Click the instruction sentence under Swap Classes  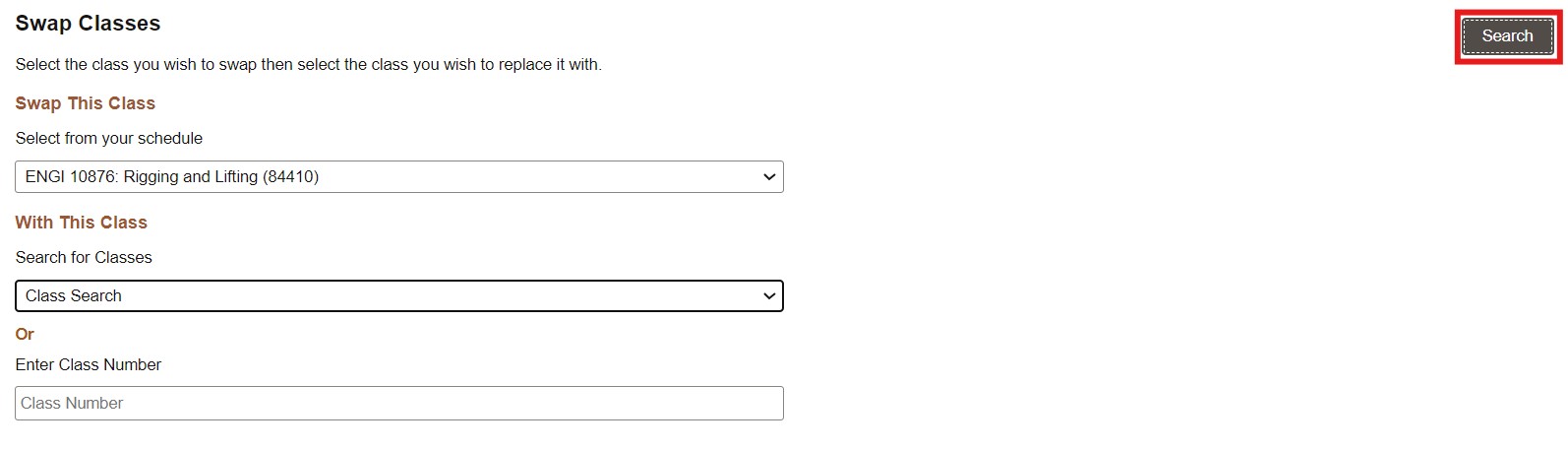(x=308, y=65)
